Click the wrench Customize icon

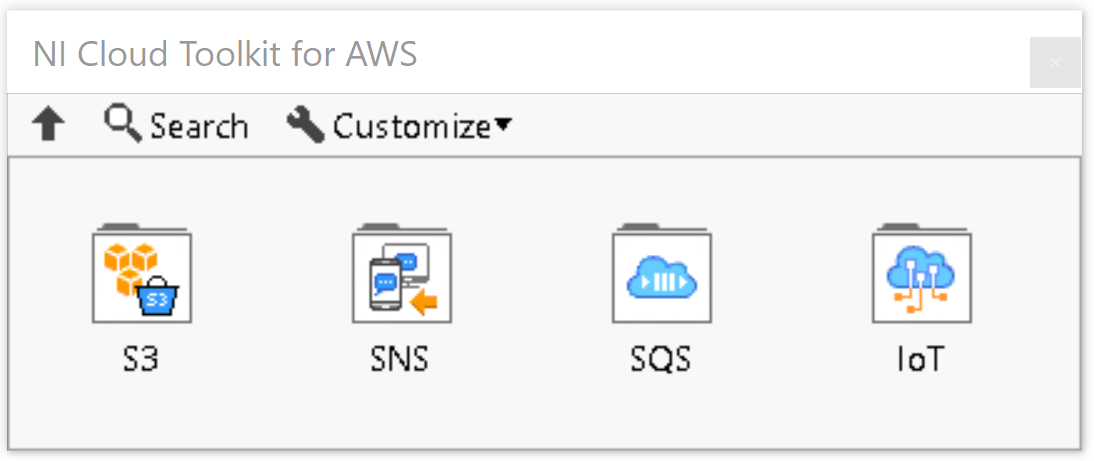point(305,125)
